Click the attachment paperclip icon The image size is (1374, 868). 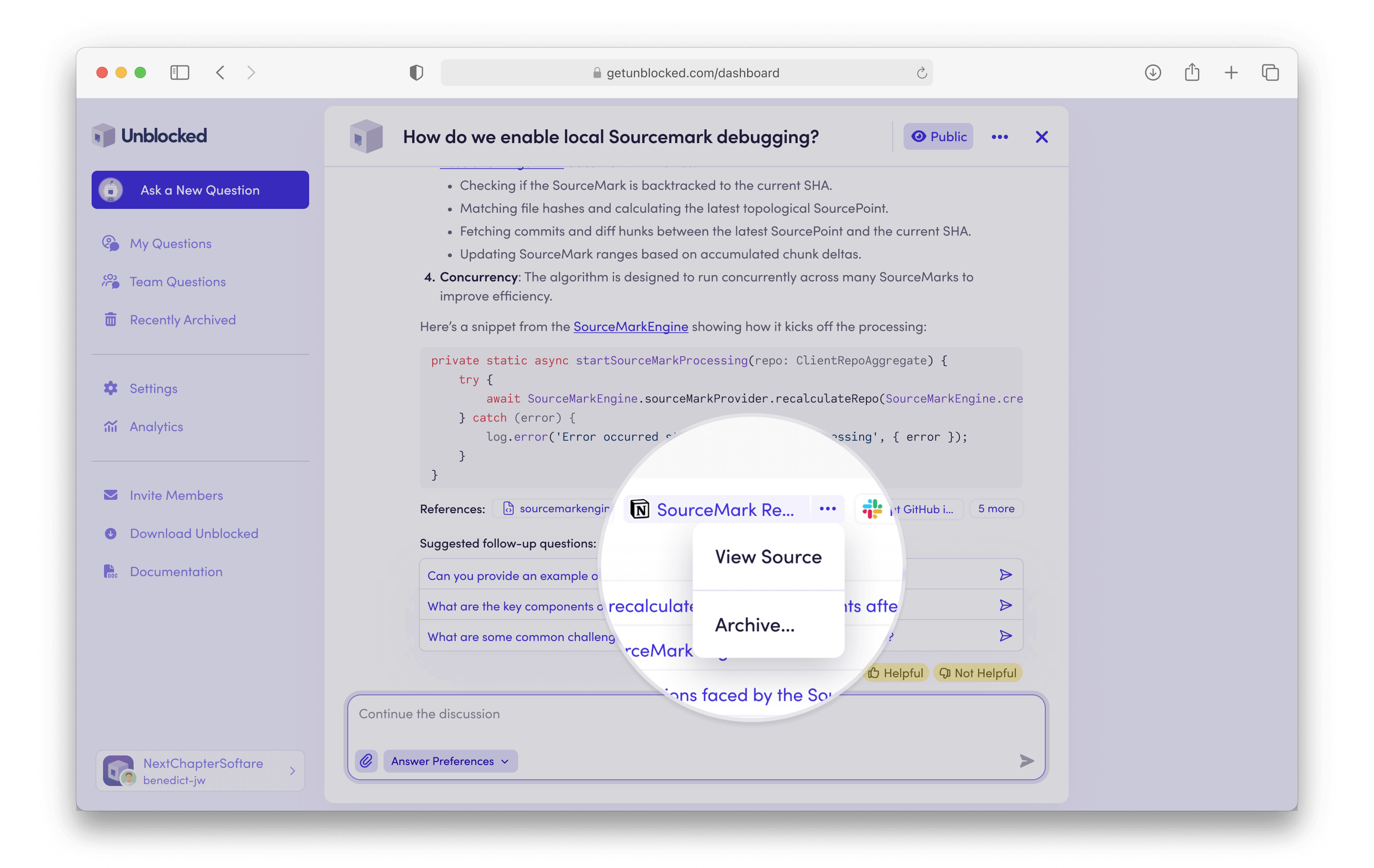click(366, 761)
